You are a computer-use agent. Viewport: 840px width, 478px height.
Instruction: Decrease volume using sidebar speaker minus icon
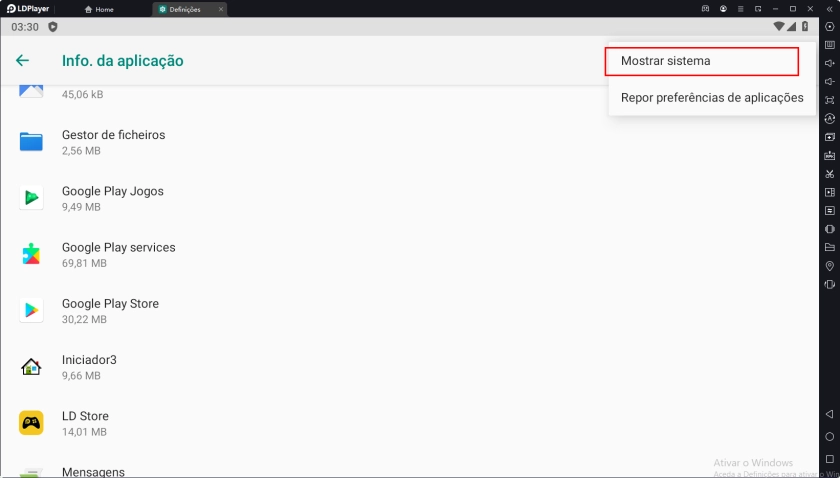tap(830, 81)
